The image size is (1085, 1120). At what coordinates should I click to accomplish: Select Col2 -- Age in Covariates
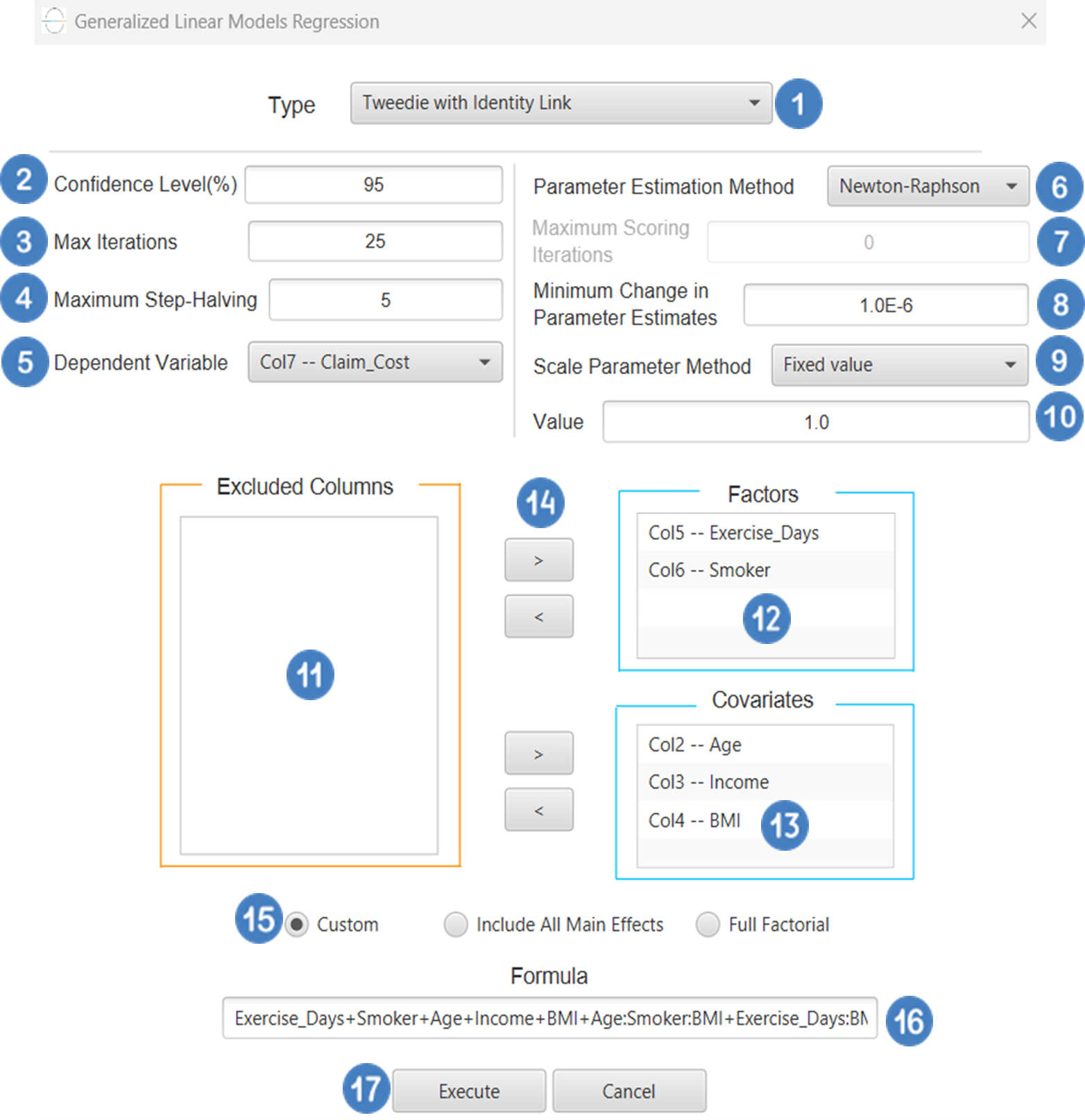pos(765,744)
